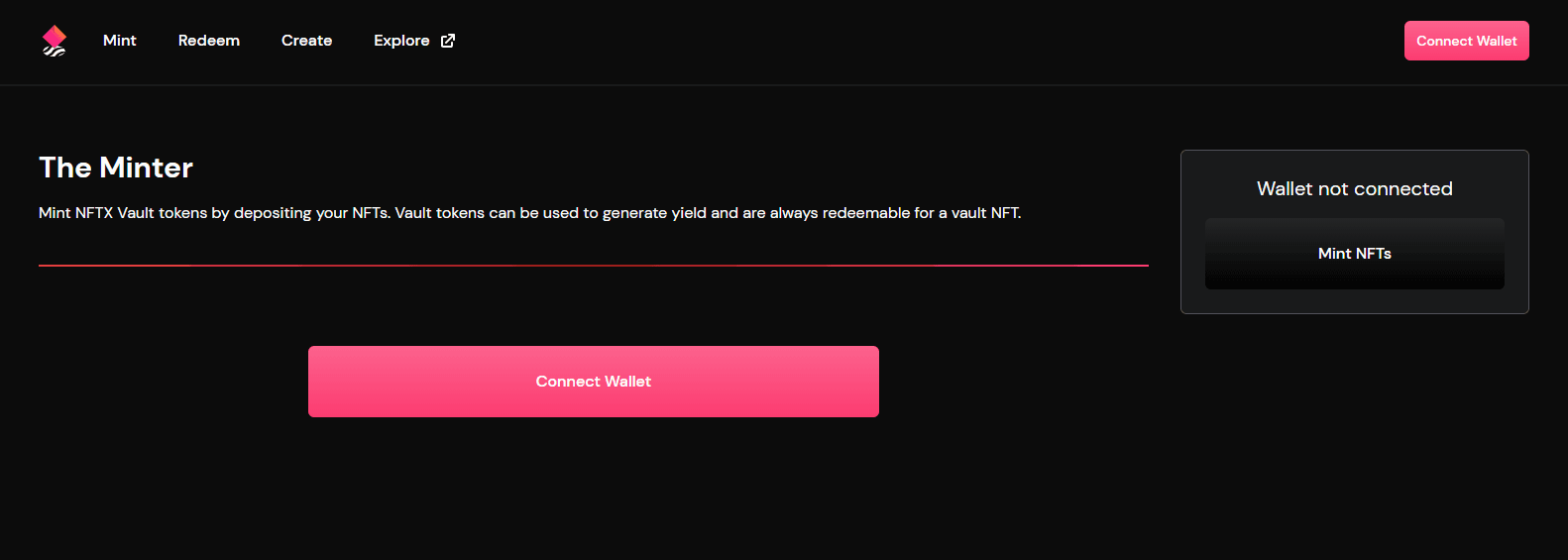
Task: Click the external link icon beside Explore
Action: tap(448, 41)
